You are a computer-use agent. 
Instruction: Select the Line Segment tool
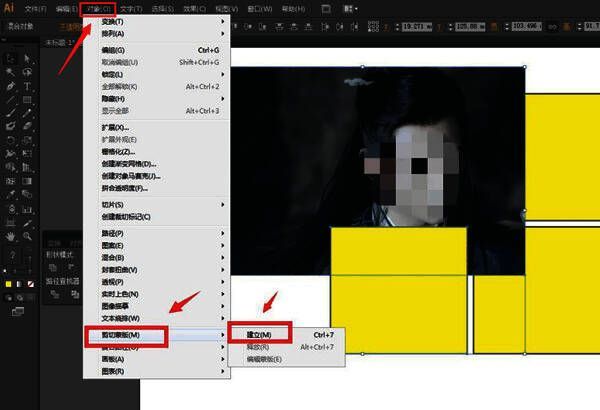[x=10, y=100]
